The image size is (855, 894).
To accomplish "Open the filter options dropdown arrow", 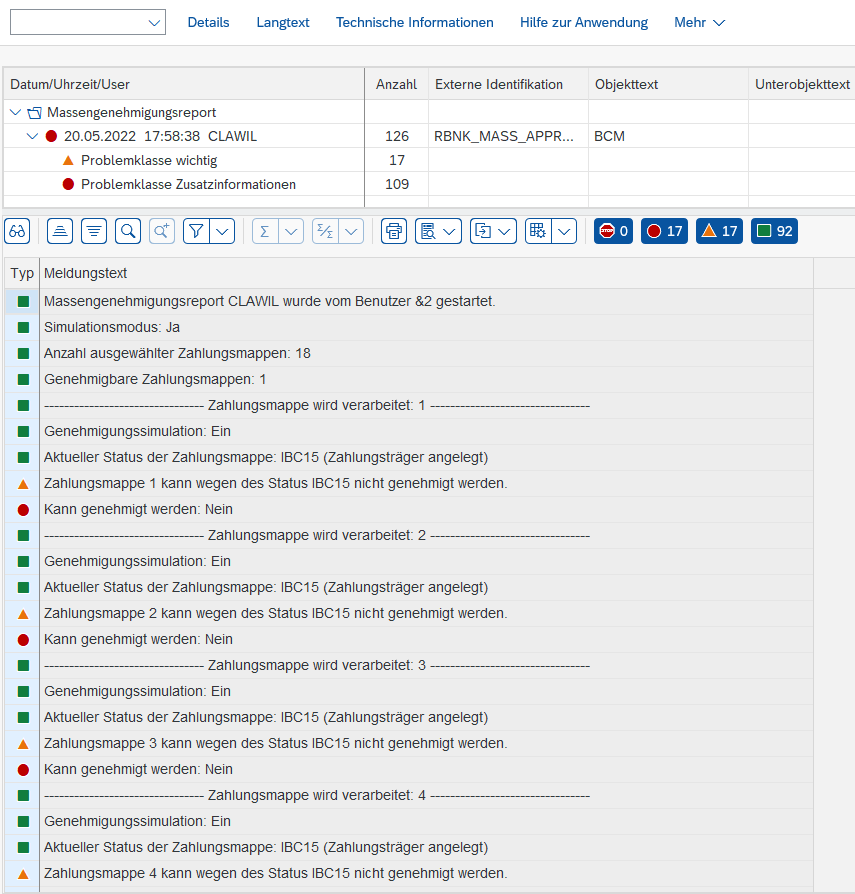I will (222, 231).
